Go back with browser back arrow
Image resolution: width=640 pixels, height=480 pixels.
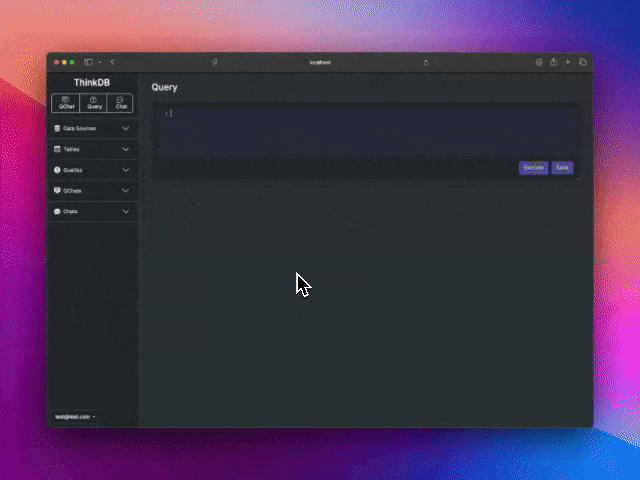click(112, 62)
